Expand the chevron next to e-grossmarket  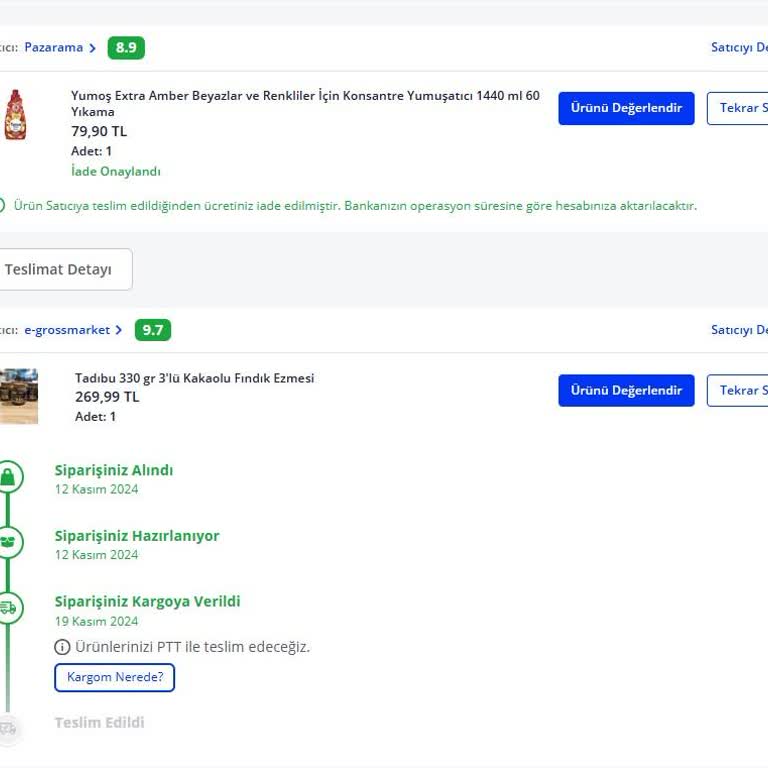[x=119, y=330]
